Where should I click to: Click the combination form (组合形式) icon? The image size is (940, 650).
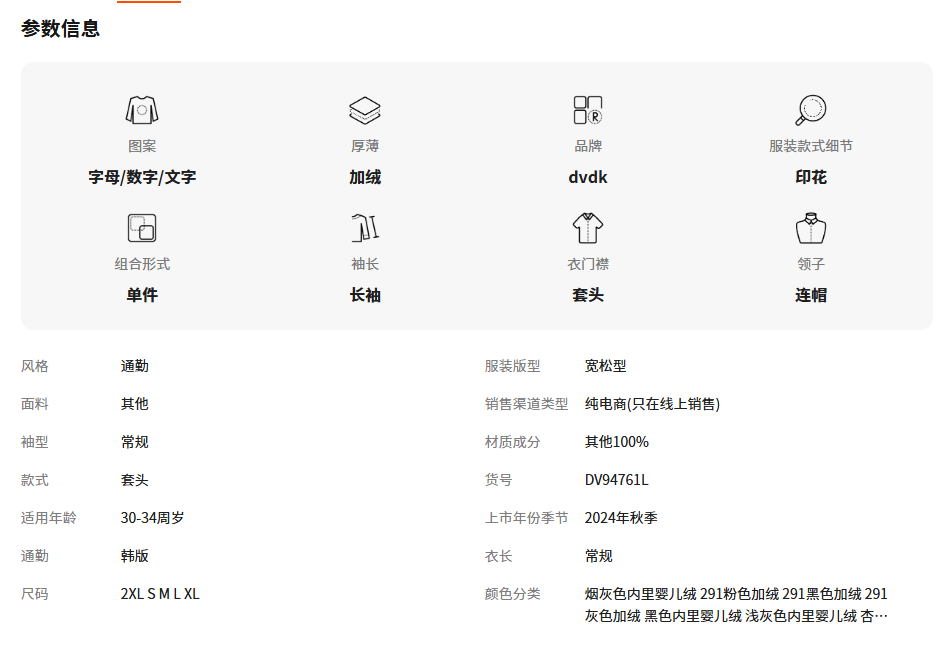[142, 228]
